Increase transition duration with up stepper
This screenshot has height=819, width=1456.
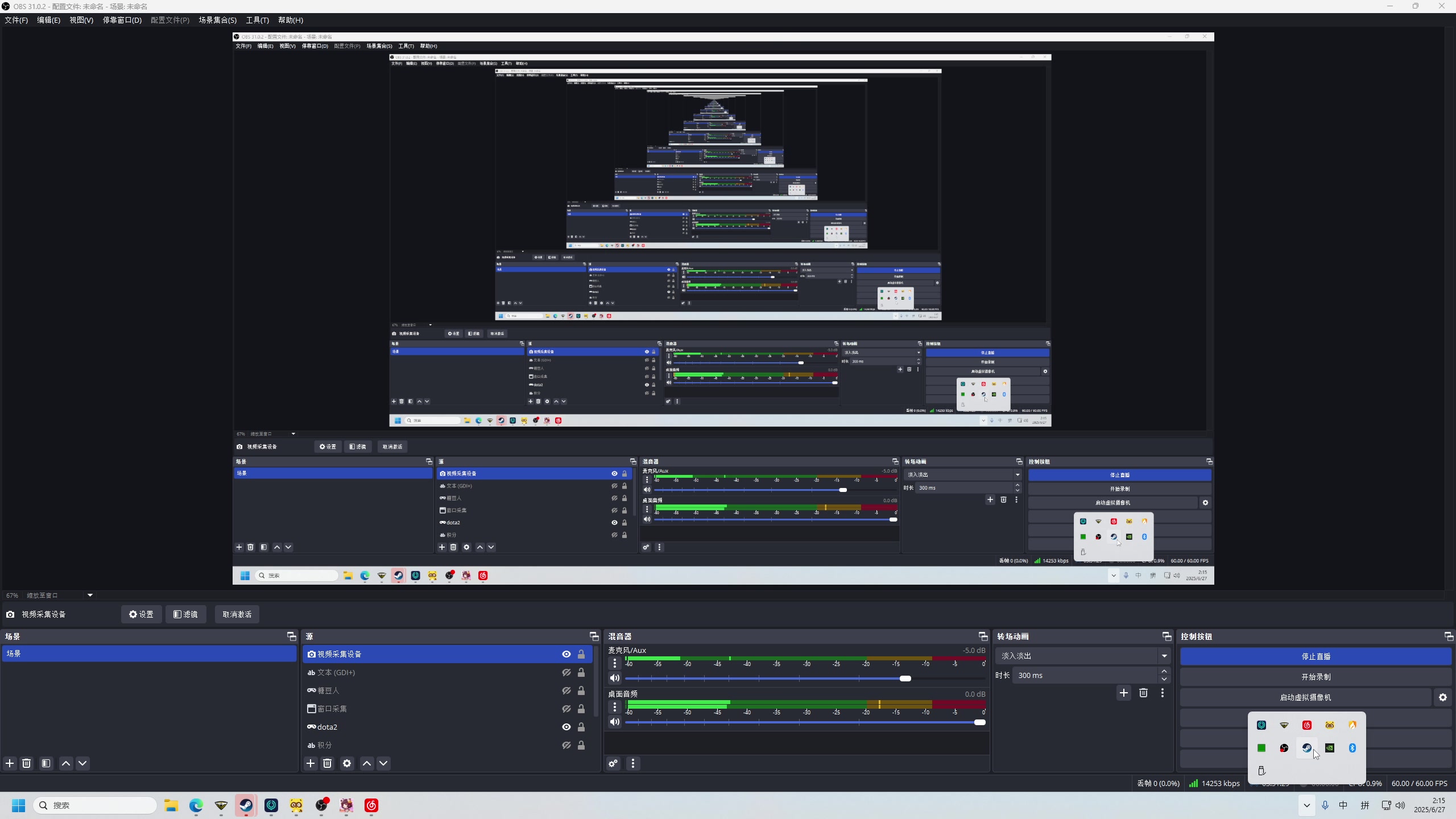(1164, 671)
